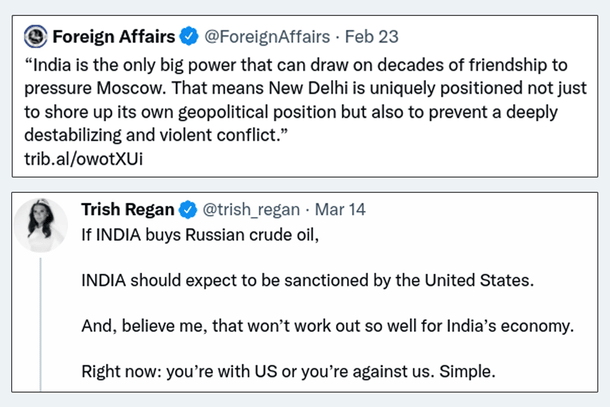Click the Trish Regan display name
The image size is (610, 407).
(x=127, y=210)
